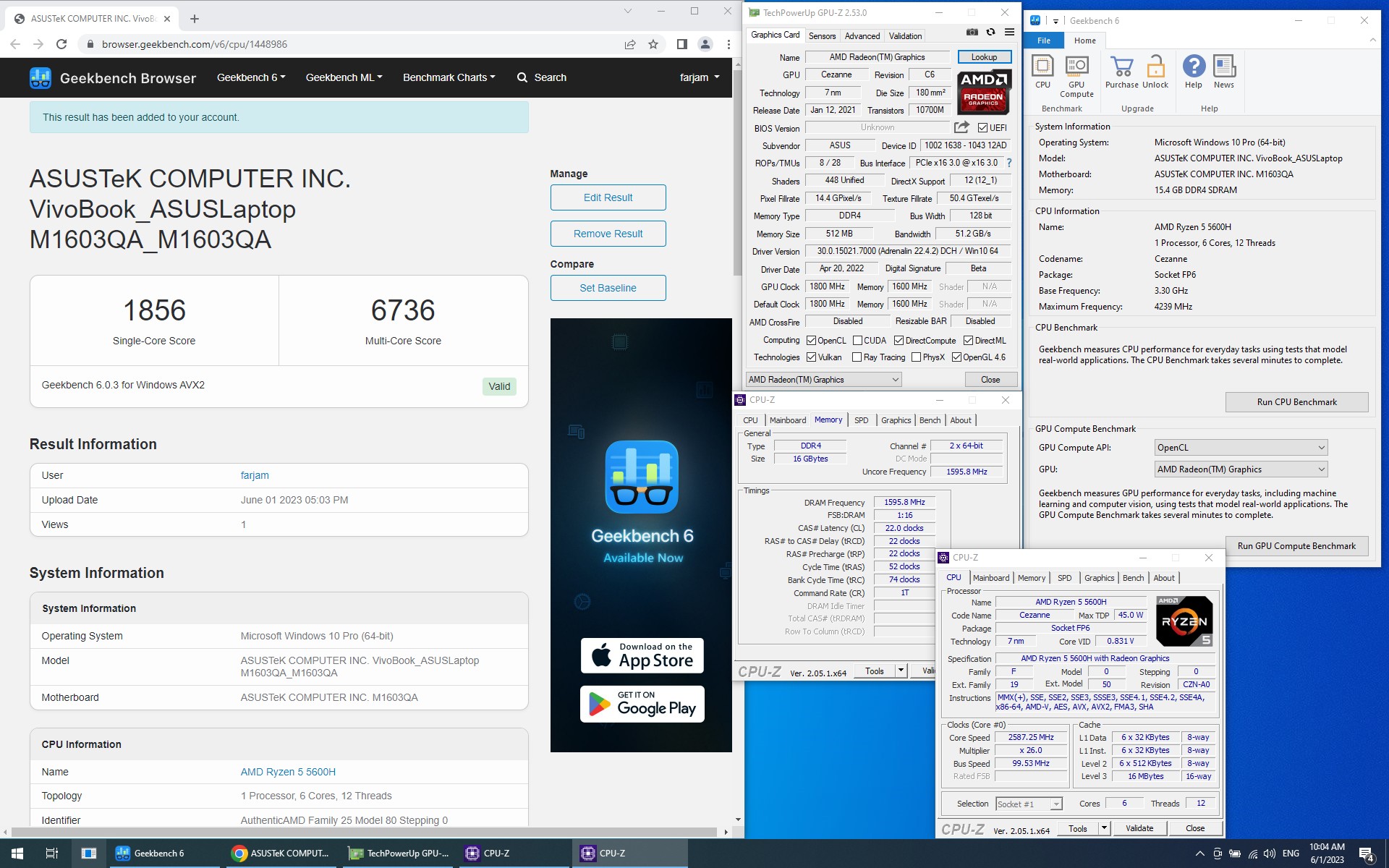Open AMD Ryzen 5 5600H link

[288, 772]
